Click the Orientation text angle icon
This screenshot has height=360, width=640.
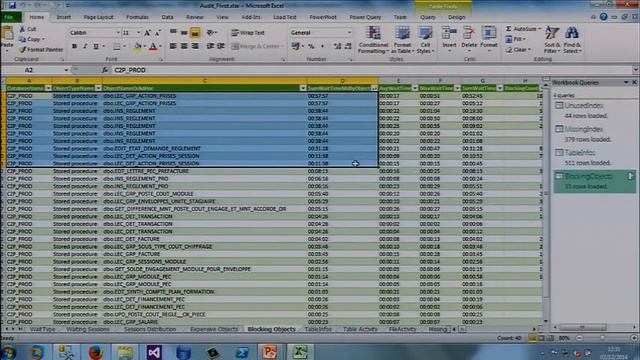coord(211,33)
